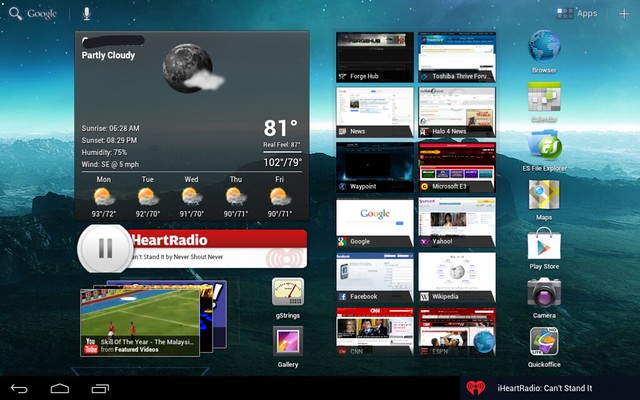The width and height of the screenshot is (640, 400).
Task: Open the Monday forecast 93°/72°
Action: [103, 196]
